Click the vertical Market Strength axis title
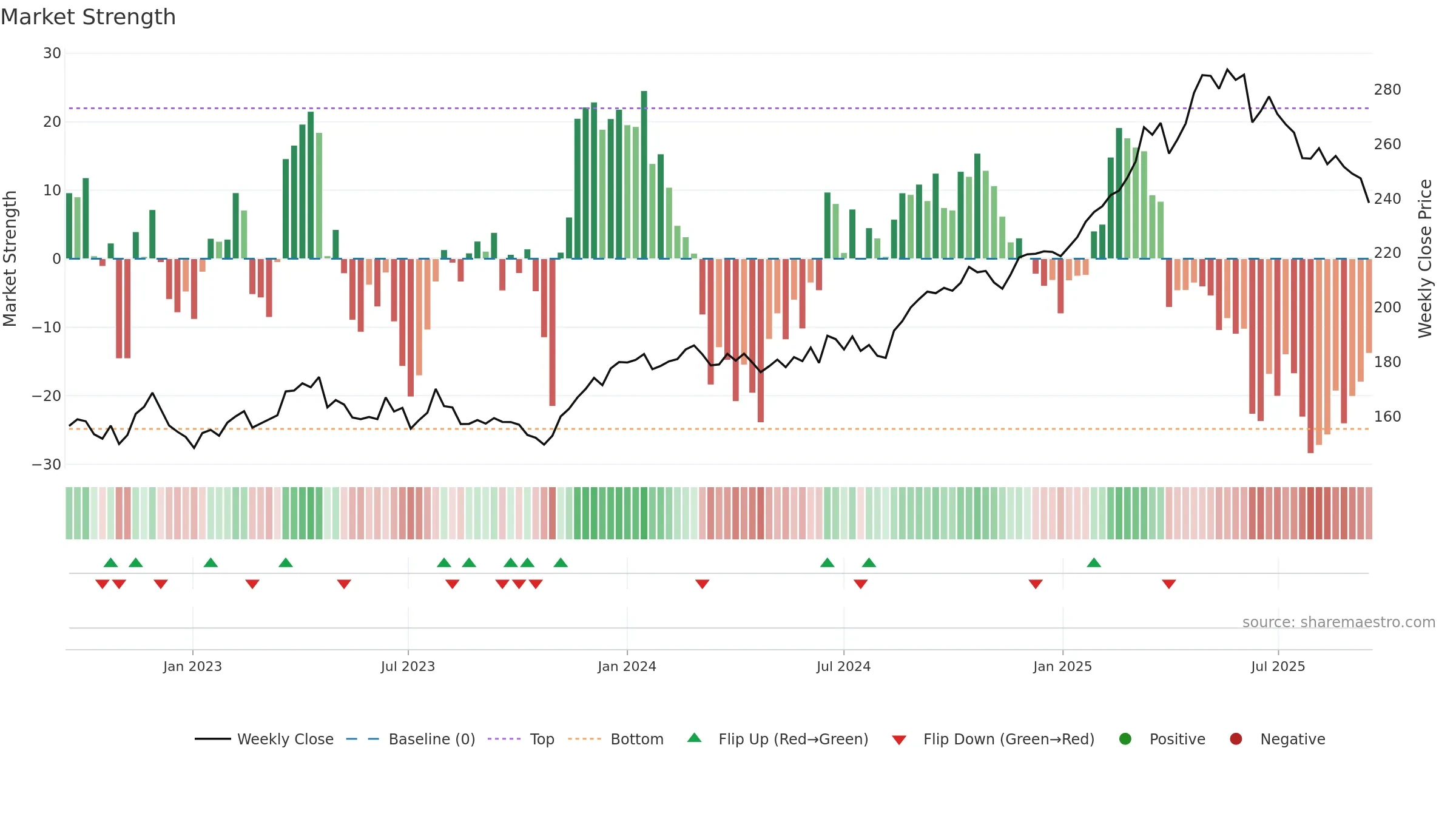The height and width of the screenshot is (819, 1456). [x=10, y=258]
